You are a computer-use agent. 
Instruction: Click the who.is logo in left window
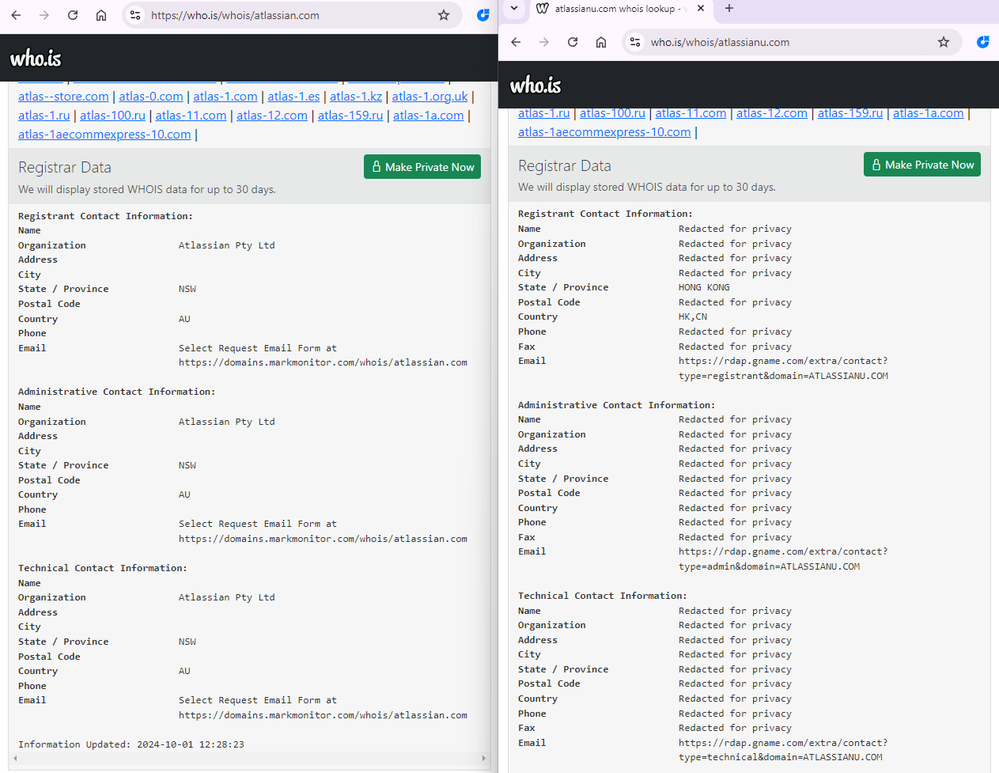[x=36, y=59]
